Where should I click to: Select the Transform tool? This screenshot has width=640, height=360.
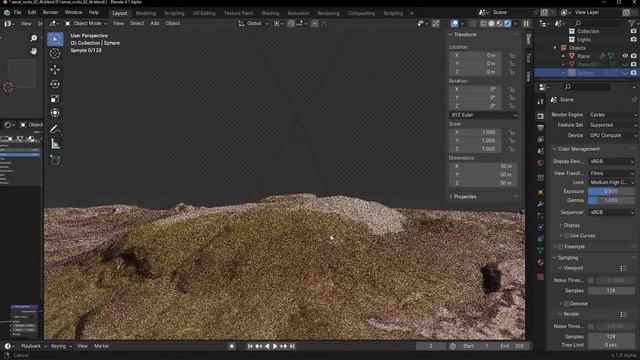55,113
